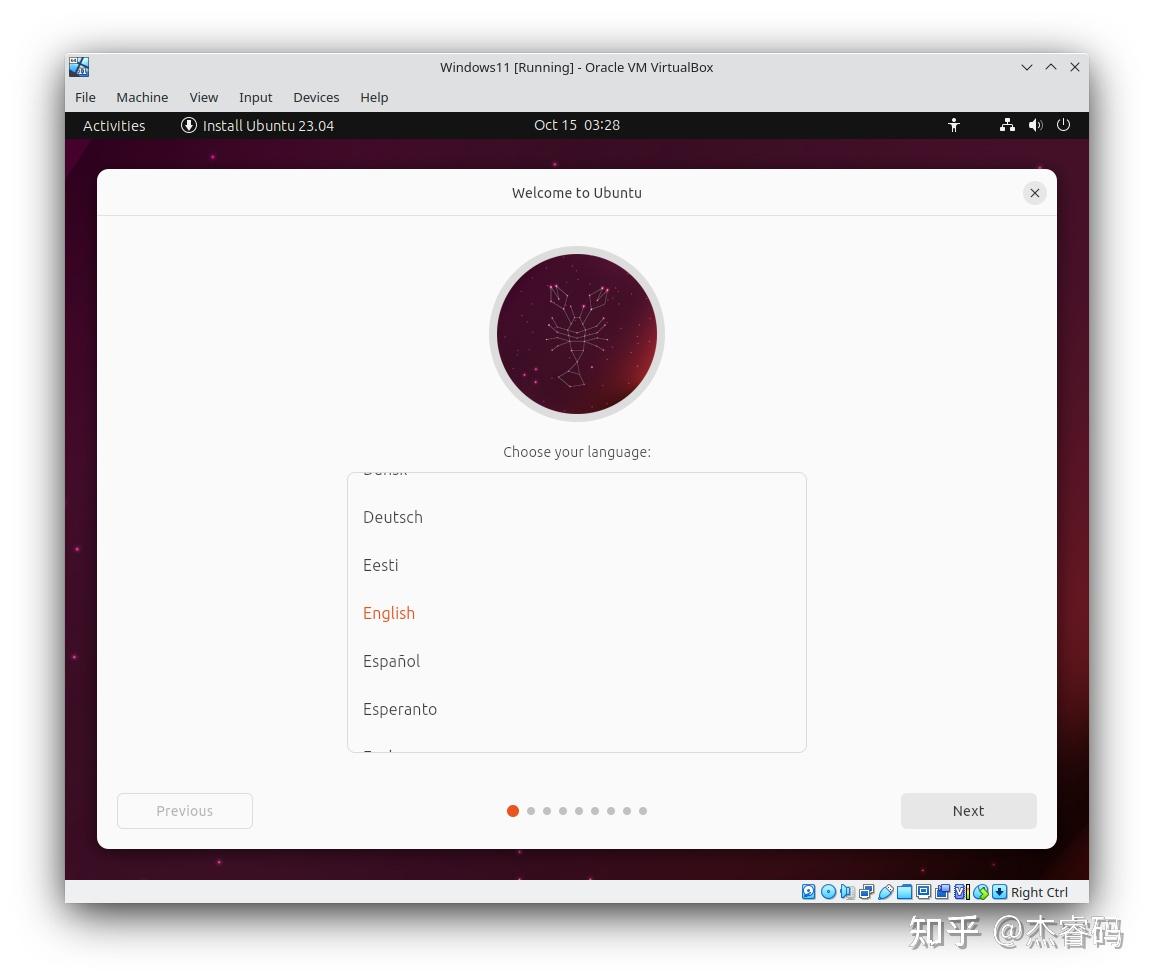Image resolution: width=1154 pixels, height=980 pixels.
Task: Open the Machine menu in VirtualBox
Action: [x=142, y=97]
